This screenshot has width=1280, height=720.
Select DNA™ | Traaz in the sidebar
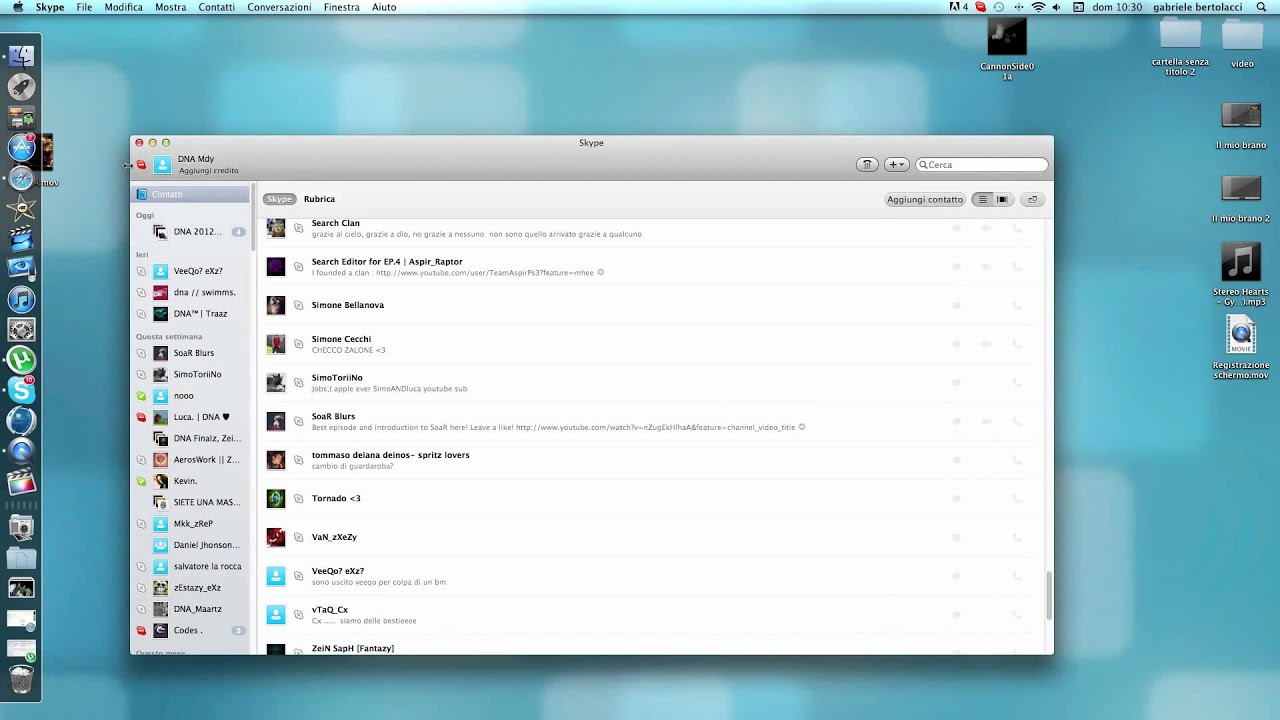pyautogui.click(x=192, y=313)
